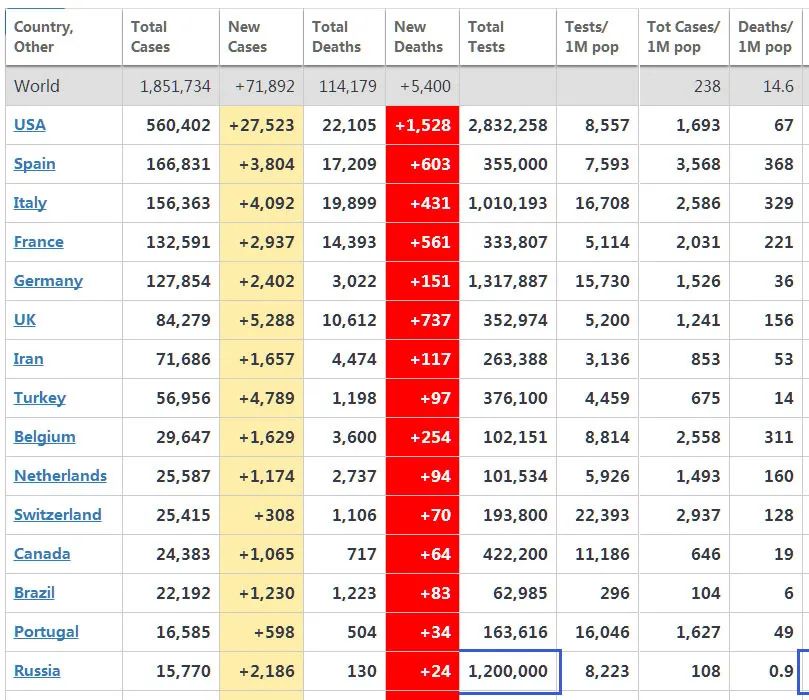Open the Italy country page link
The image size is (809, 700).
click(x=30, y=203)
